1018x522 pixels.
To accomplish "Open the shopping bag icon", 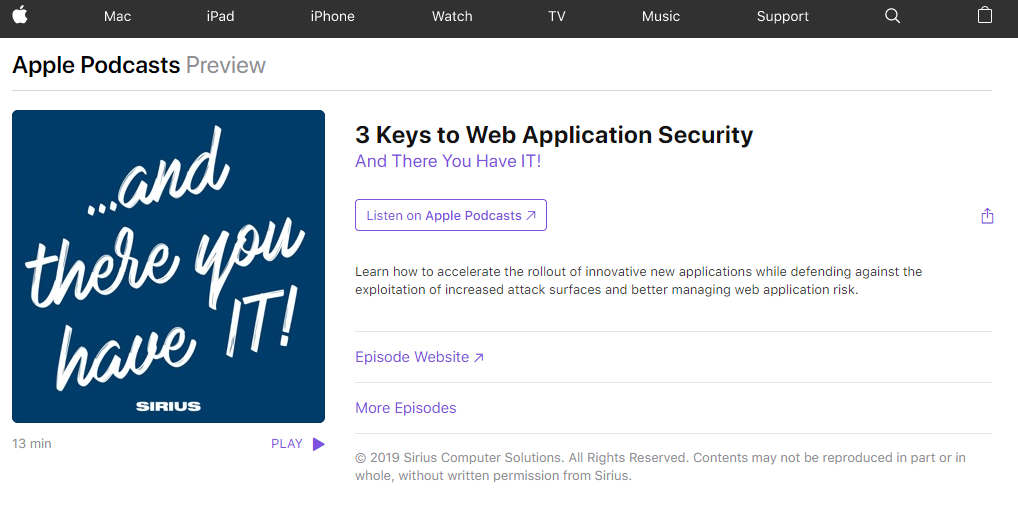I will pos(985,15).
